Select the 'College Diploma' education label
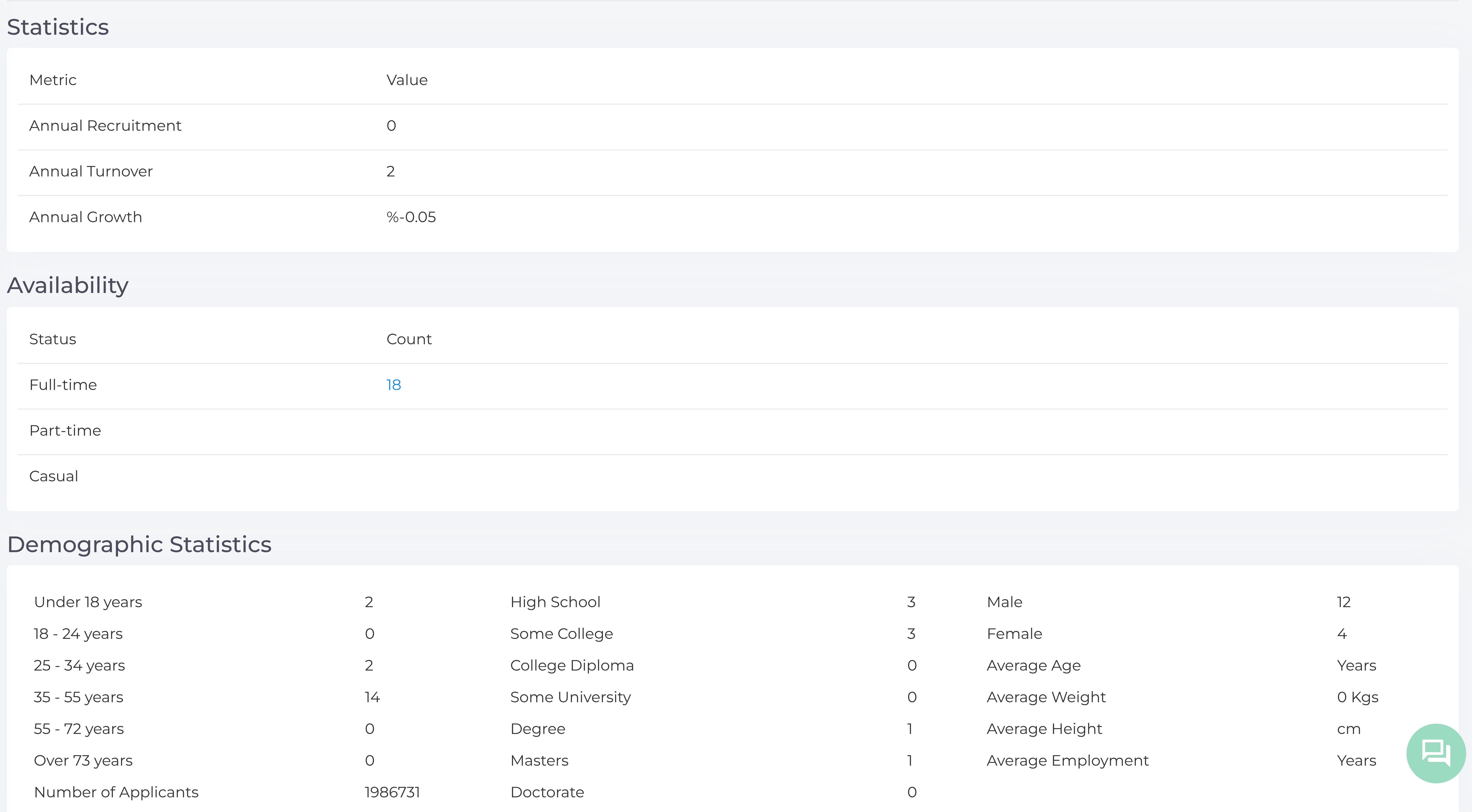 572,666
